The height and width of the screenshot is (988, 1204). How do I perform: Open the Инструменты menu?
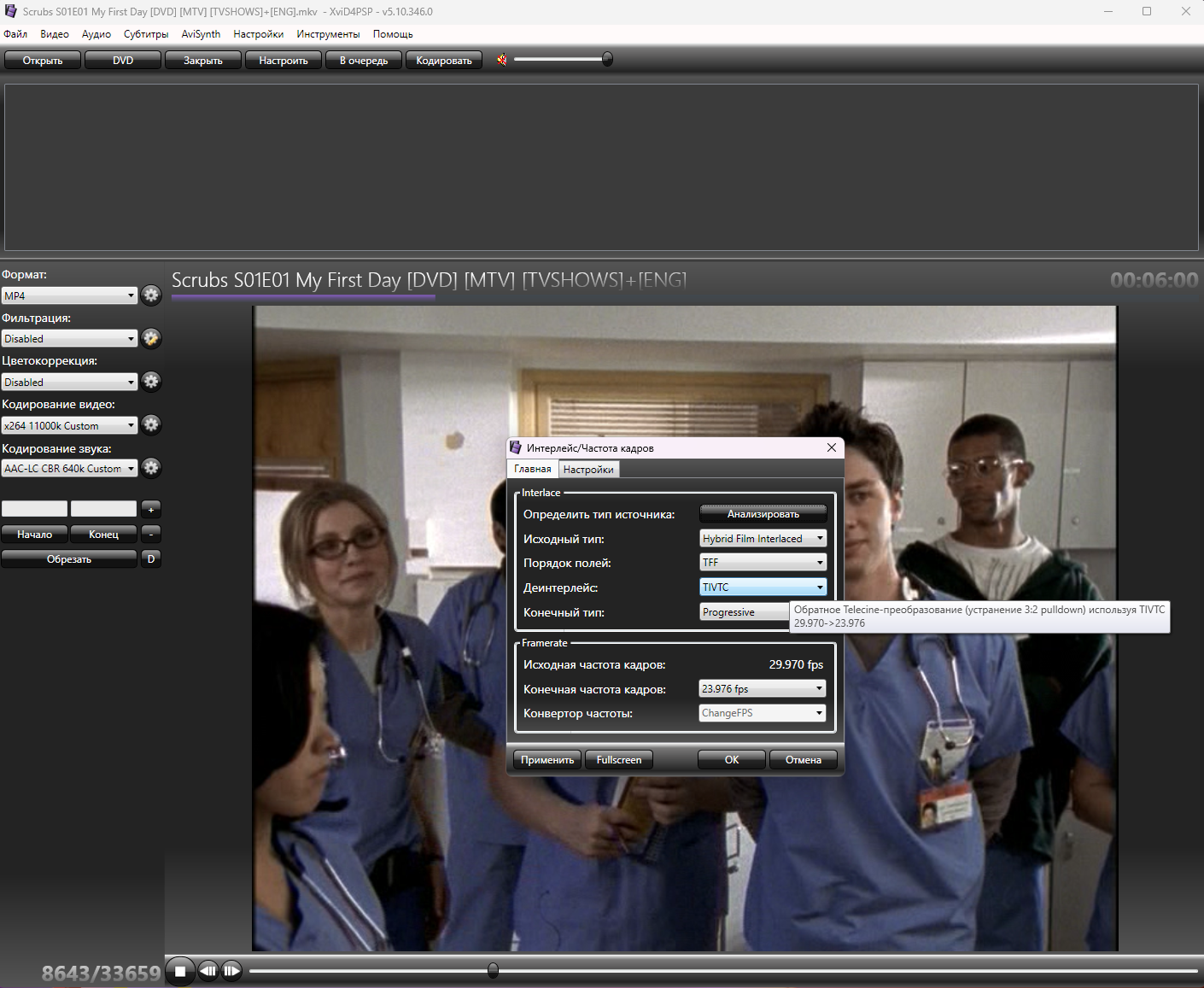tap(329, 34)
